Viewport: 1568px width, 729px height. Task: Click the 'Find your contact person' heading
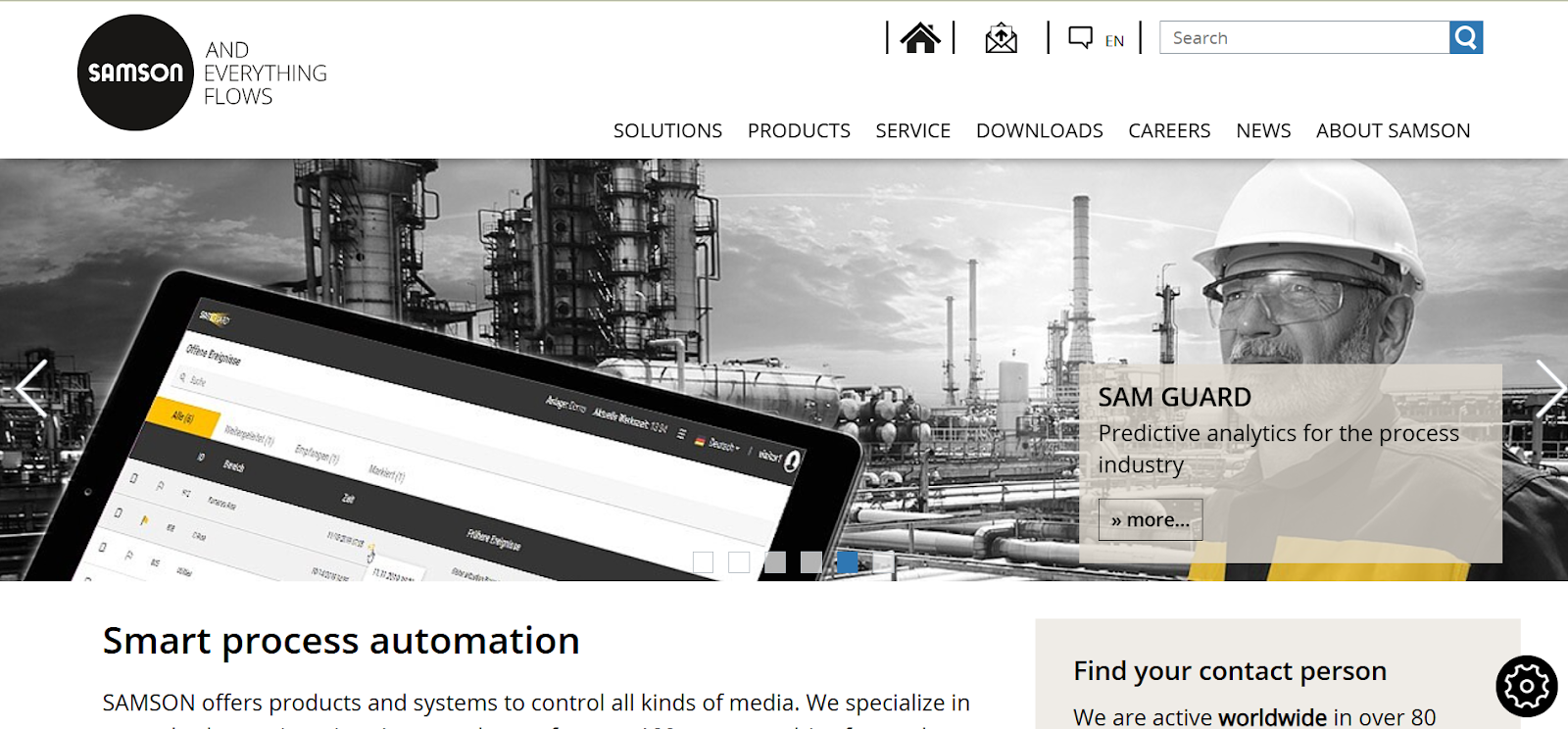[x=1230, y=671]
